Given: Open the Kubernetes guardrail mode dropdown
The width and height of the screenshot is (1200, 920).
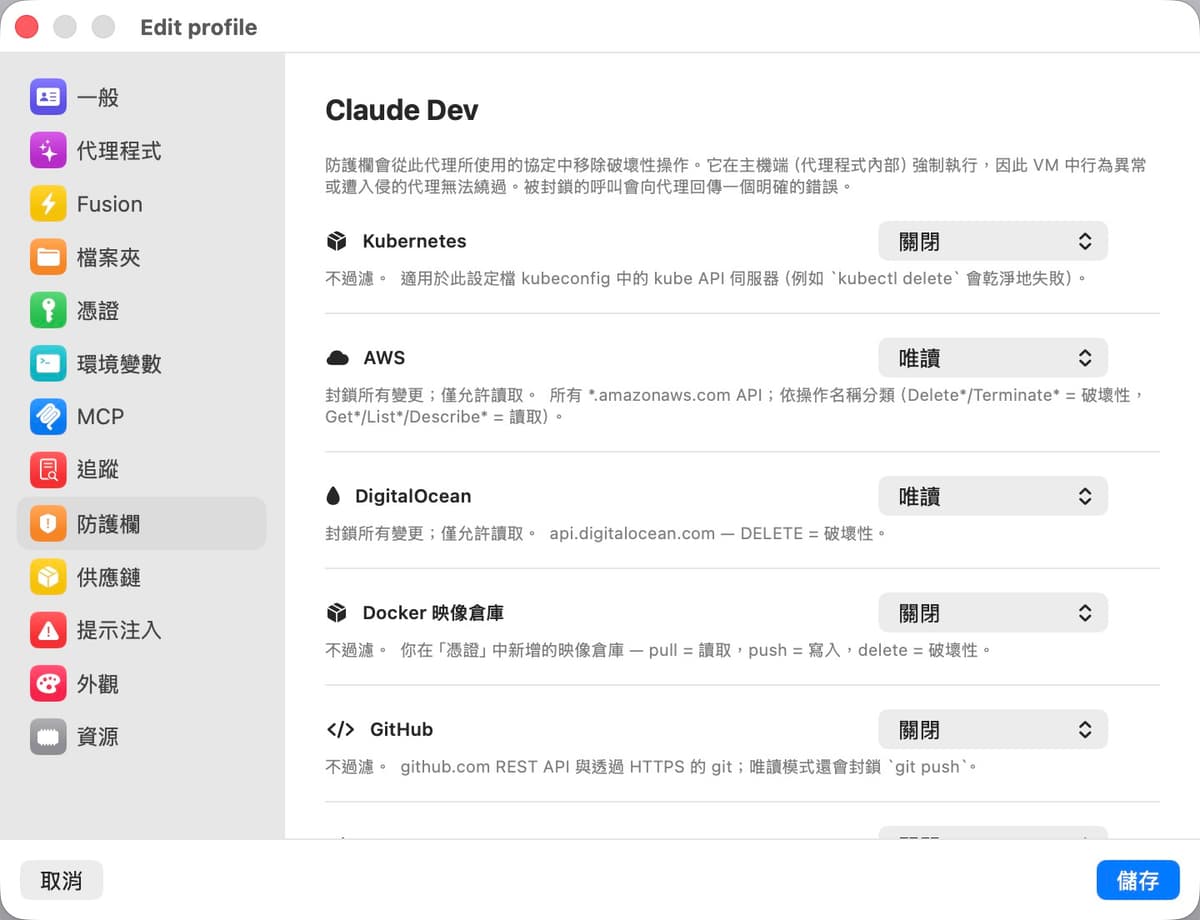Looking at the screenshot, I should point(993,241).
